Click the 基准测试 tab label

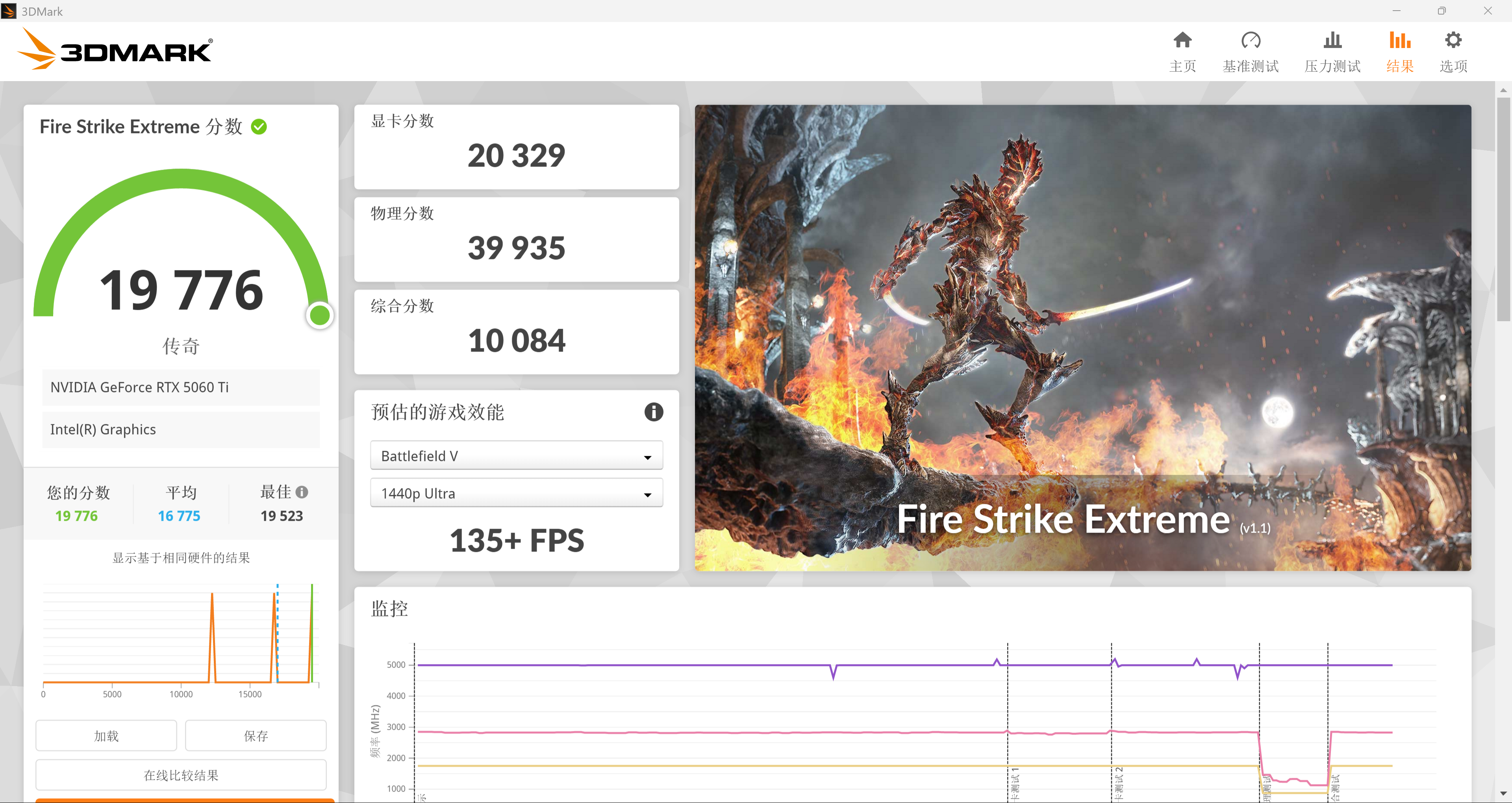coord(1250,67)
